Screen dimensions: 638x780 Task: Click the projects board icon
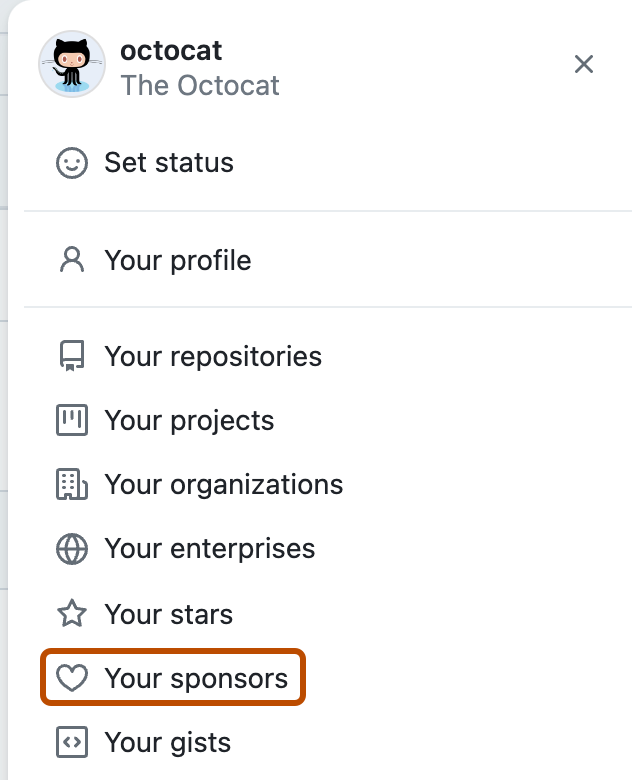72,421
